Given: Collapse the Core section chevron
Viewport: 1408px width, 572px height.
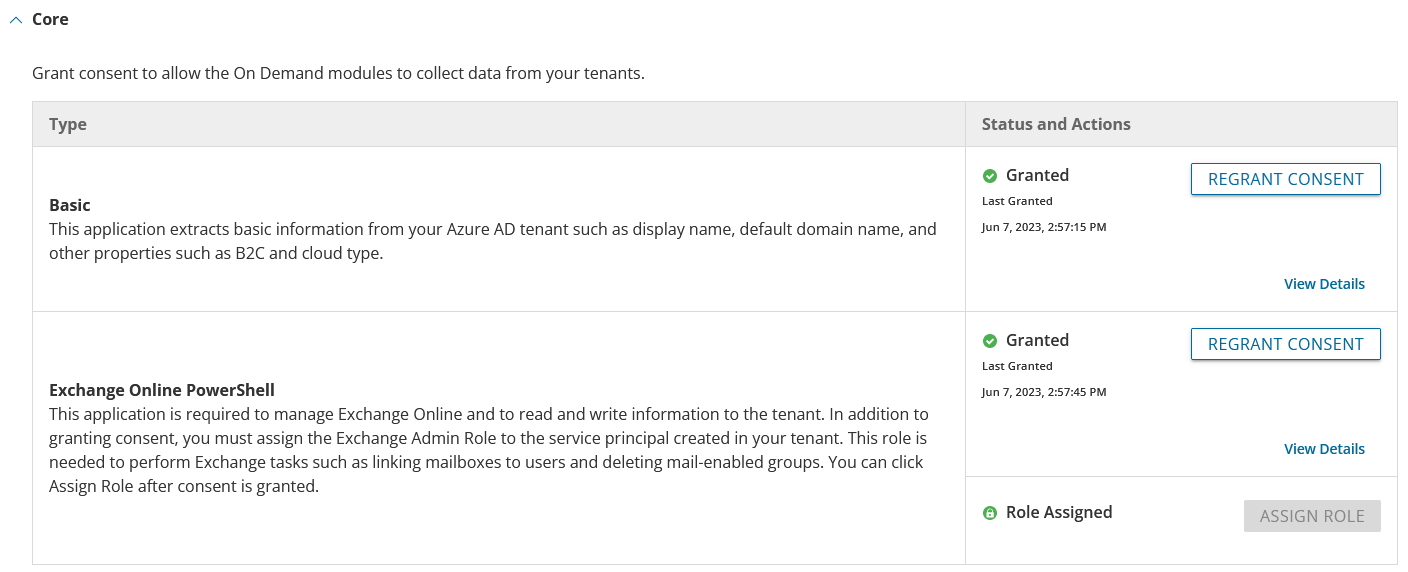Looking at the screenshot, I should 15,20.
